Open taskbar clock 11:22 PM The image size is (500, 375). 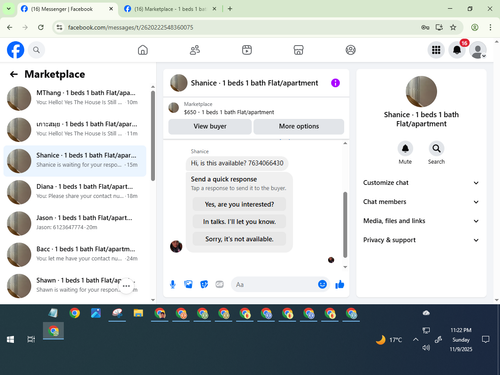coord(461,340)
